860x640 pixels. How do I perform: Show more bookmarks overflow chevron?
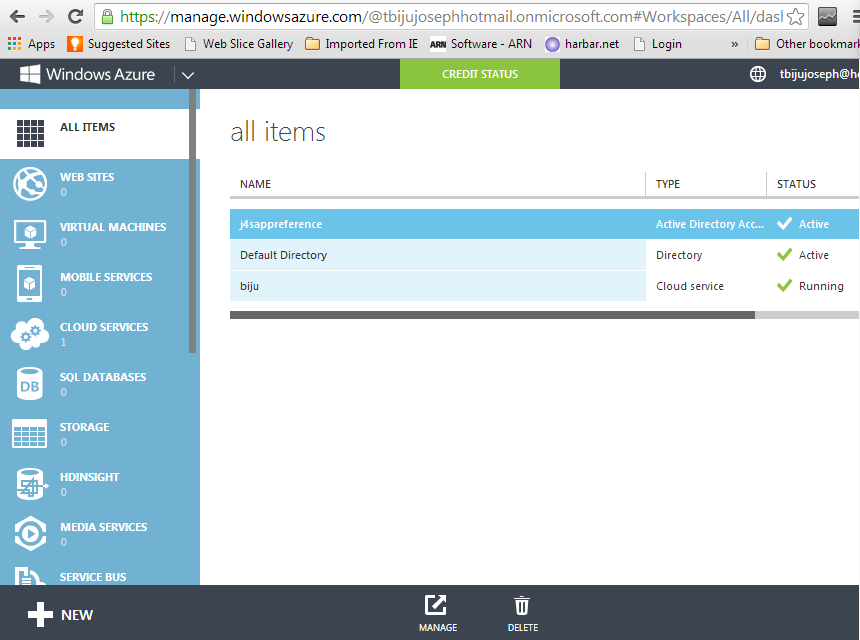coord(734,44)
